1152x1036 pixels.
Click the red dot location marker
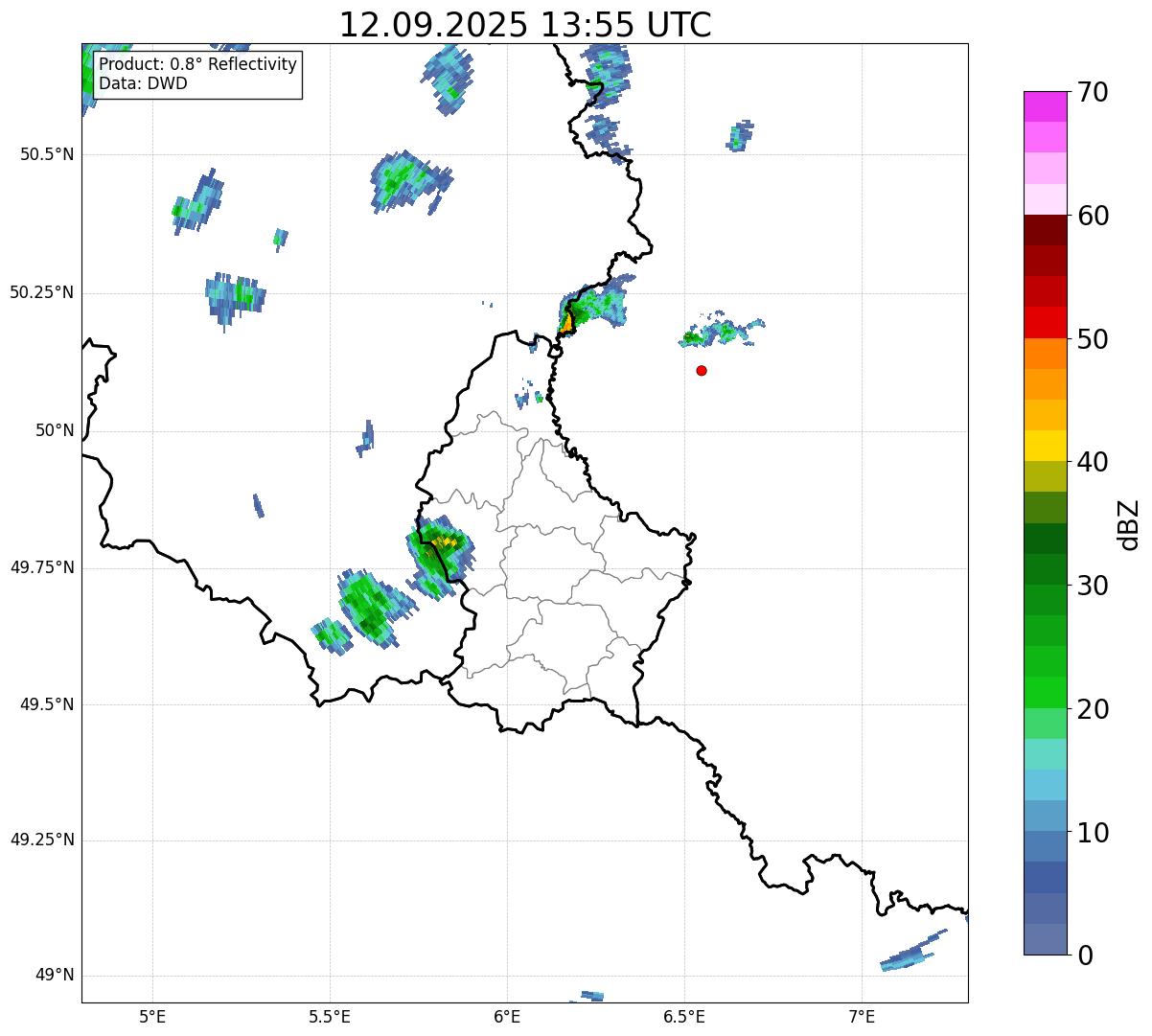[702, 371]
